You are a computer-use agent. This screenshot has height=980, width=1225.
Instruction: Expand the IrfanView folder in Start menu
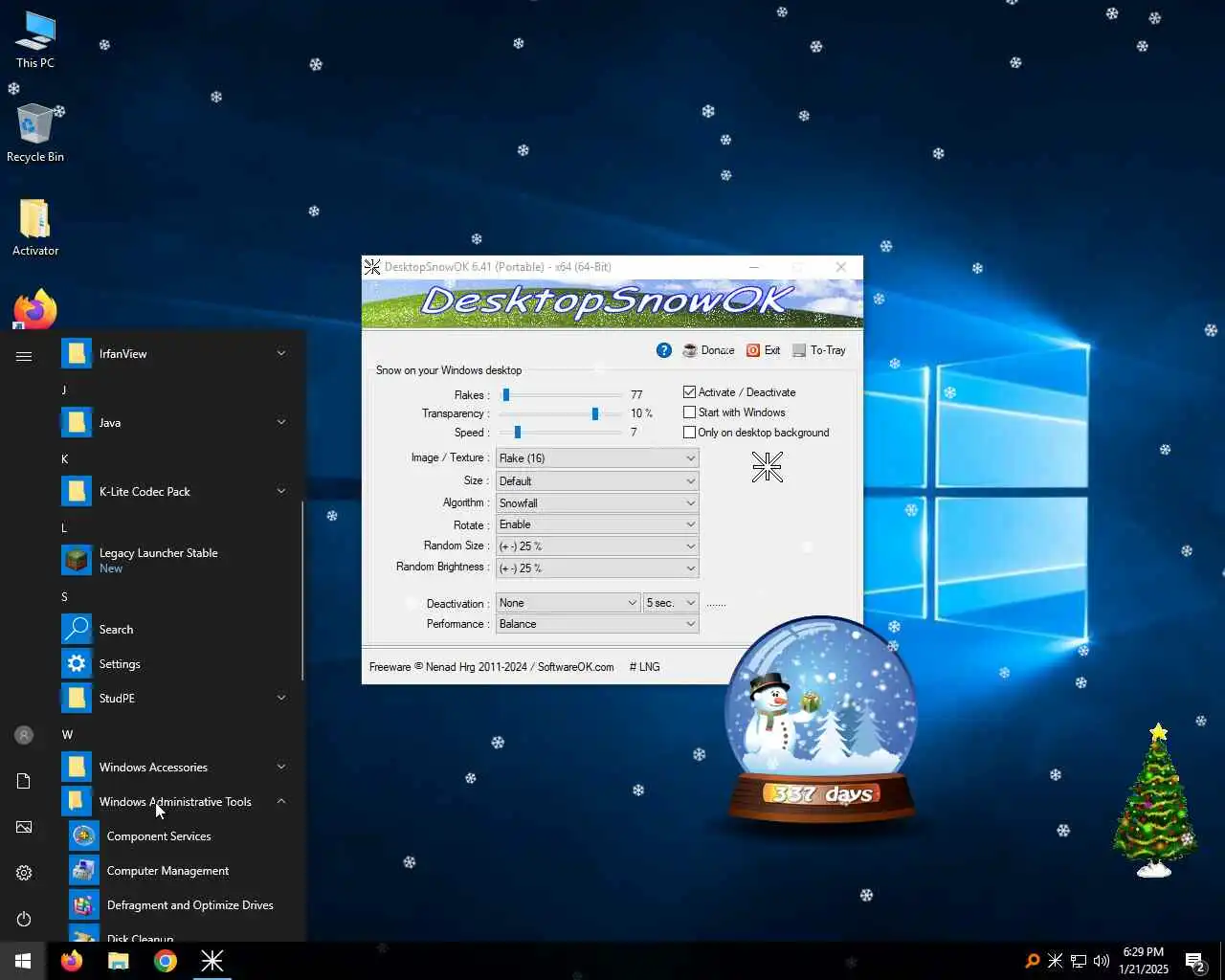pyautogui.click(x=176, y=353)
